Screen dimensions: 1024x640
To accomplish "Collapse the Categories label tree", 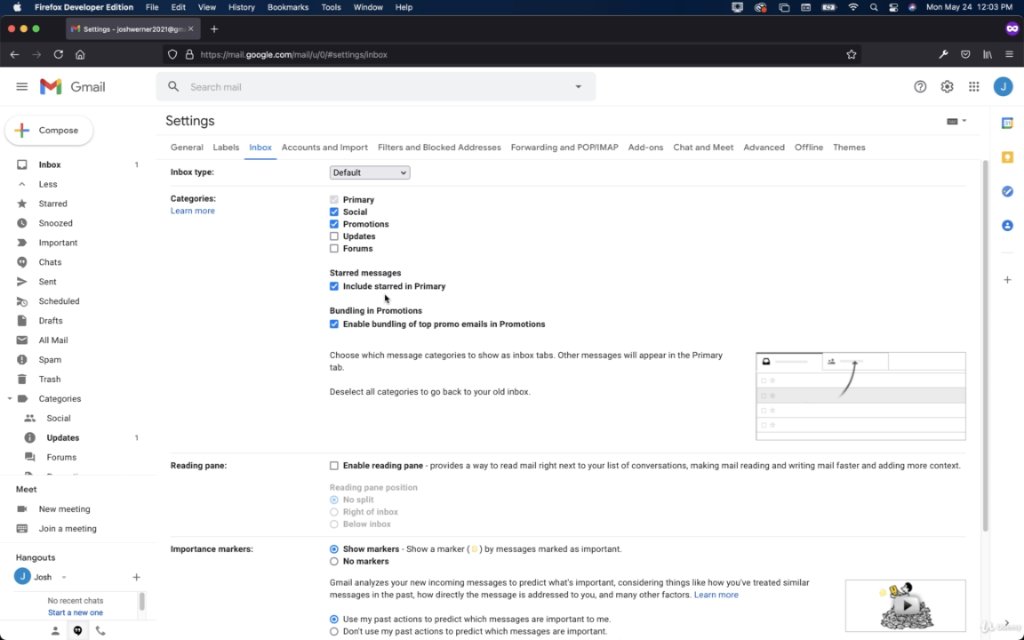I will 9,398.
